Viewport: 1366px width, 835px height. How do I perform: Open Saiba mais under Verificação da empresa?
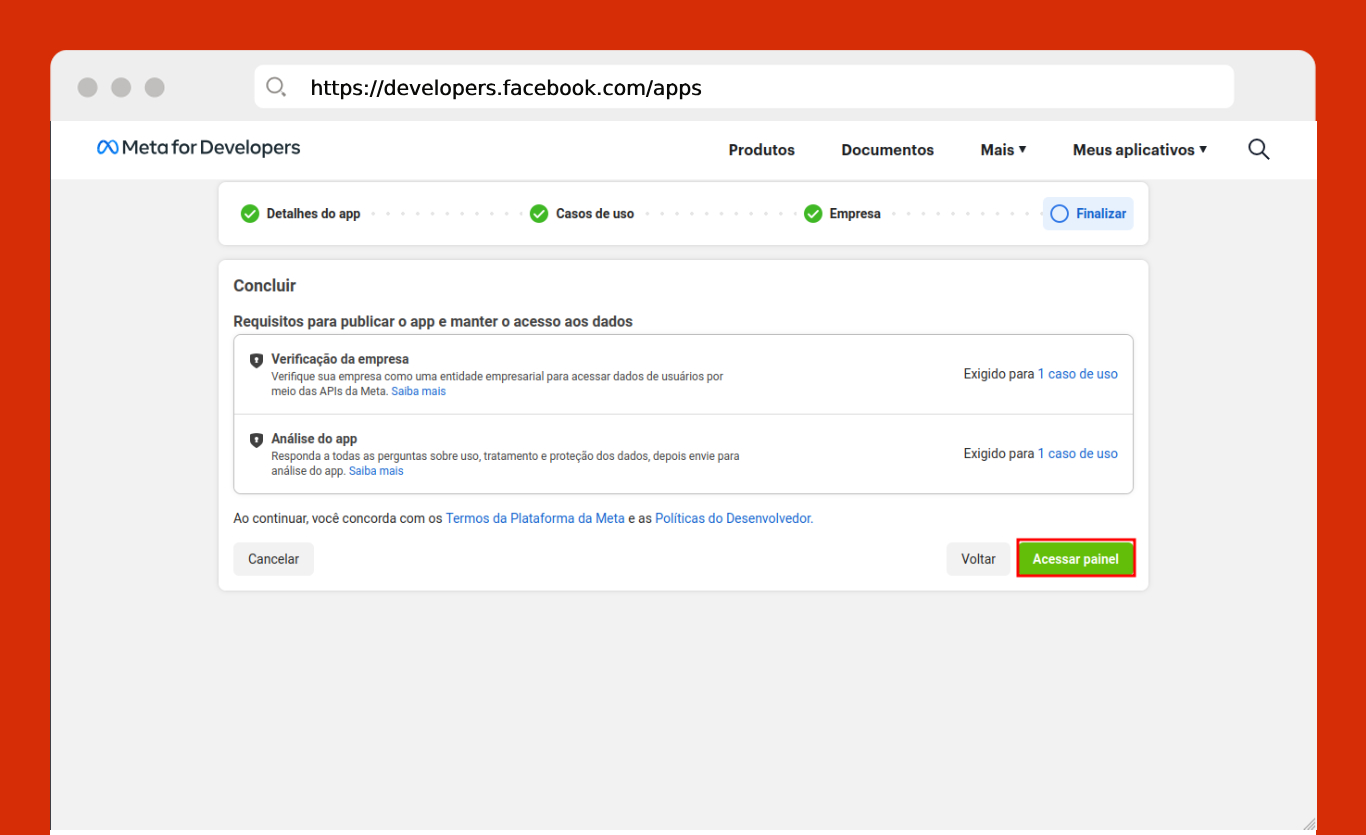pyautogui.click(x=418, y=391)
